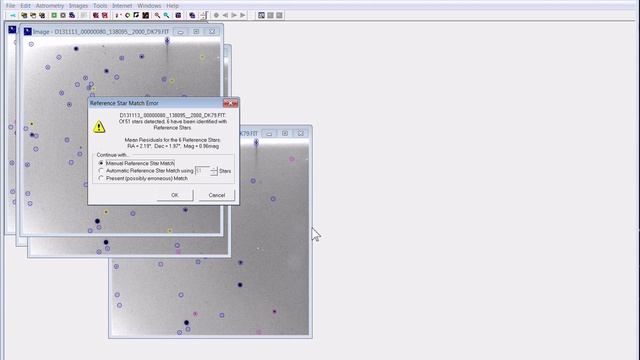The height and width of the screenshot is (360, 640).
Task: Click the blue stacked-images icon in toolbar
Action: click(x=72, y=15)
